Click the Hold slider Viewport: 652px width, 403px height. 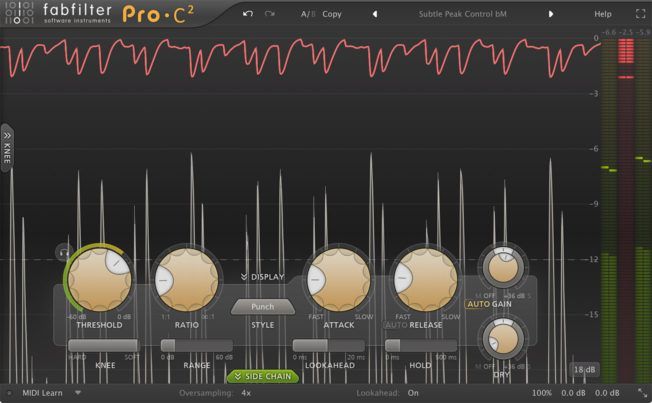421,346
